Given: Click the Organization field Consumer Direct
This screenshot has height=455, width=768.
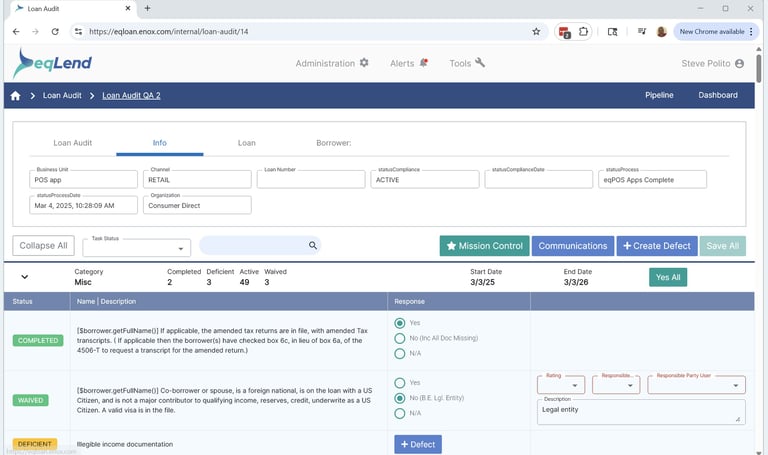Looking at the screenshot, I should (x=197, y=205).
